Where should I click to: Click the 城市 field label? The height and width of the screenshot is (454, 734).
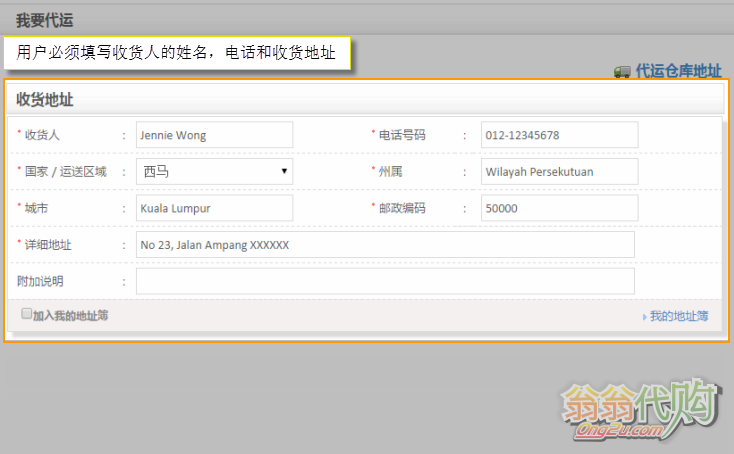pyautogui.click(x=36, y=208)
